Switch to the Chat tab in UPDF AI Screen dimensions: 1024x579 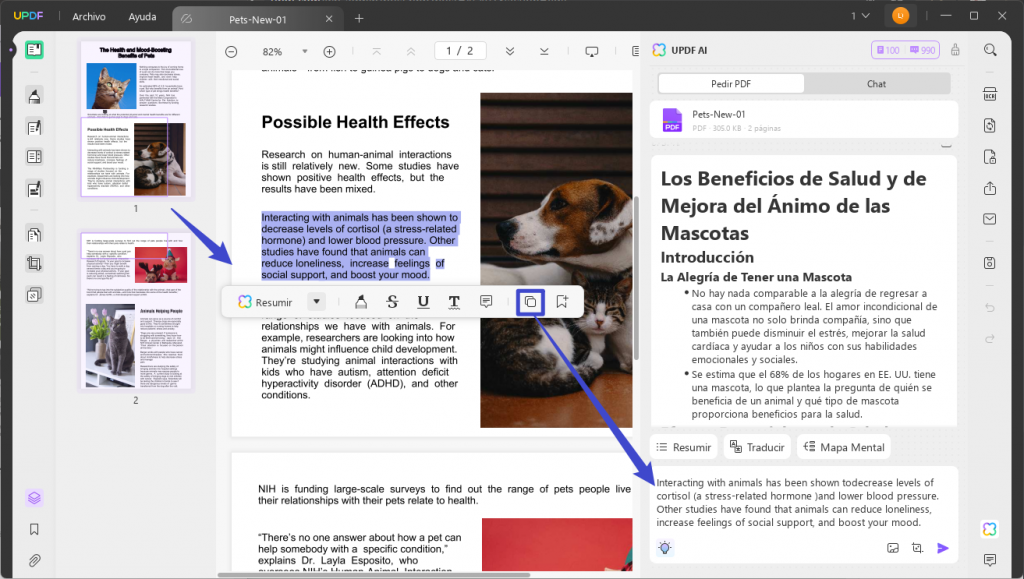[x=876, y=83]
